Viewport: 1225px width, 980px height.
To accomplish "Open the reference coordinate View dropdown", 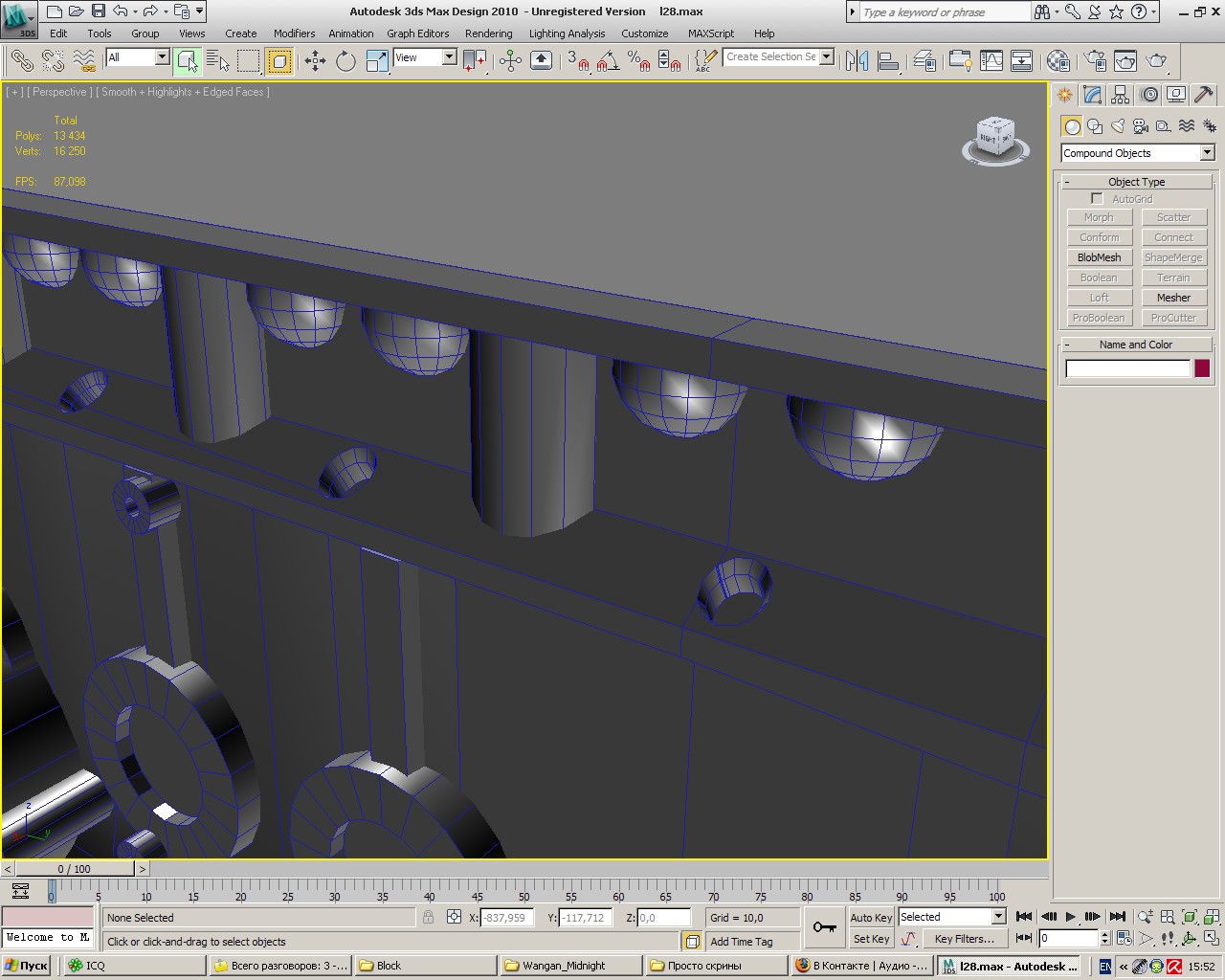I will (425, 57).
